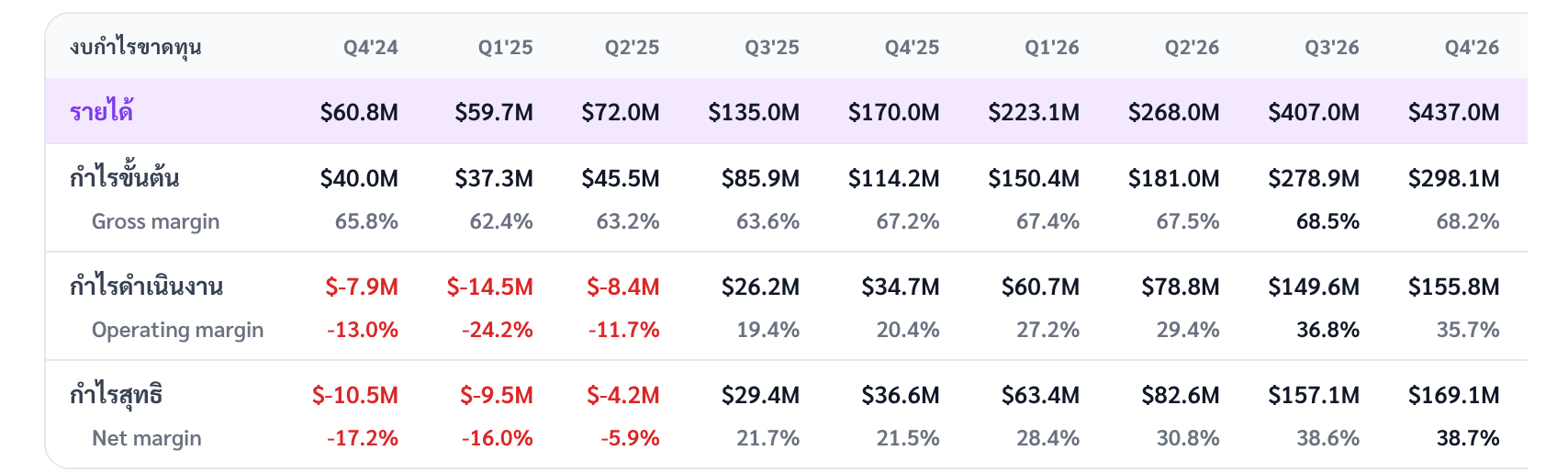Viewport: 1568px width, 473px height.
Task: Select the กำไรดำเนินงาน row label
Action: coord(147,286)
